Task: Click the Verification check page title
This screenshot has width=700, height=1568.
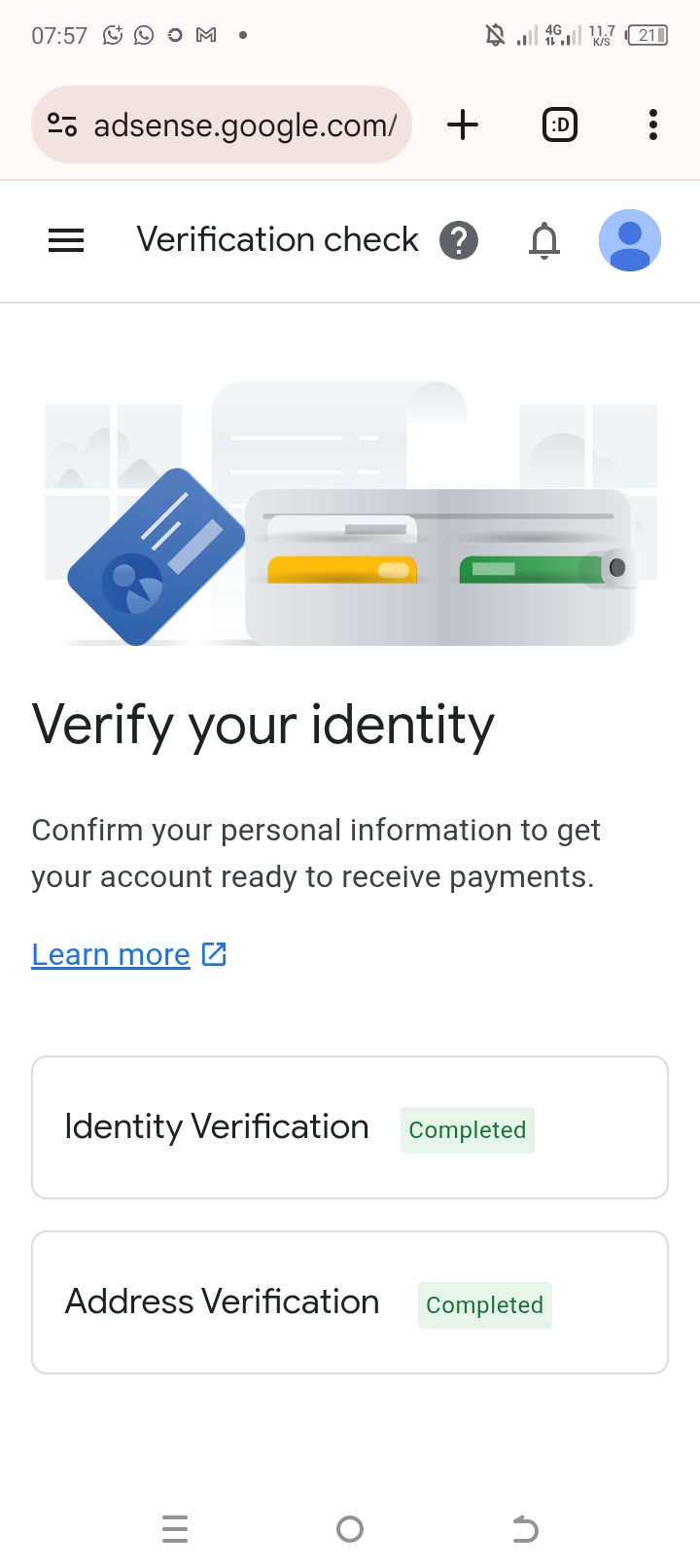Action: pos(278,239)
